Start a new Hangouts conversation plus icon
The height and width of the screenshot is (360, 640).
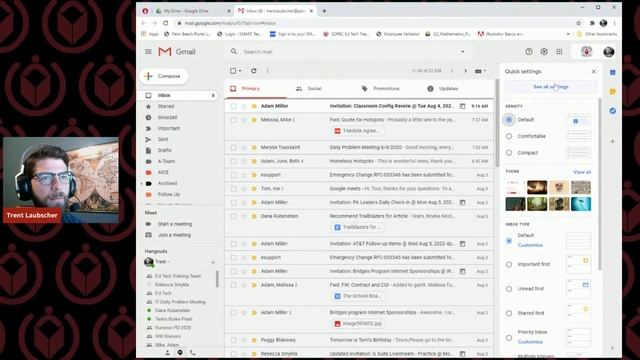tap(213, 262)
